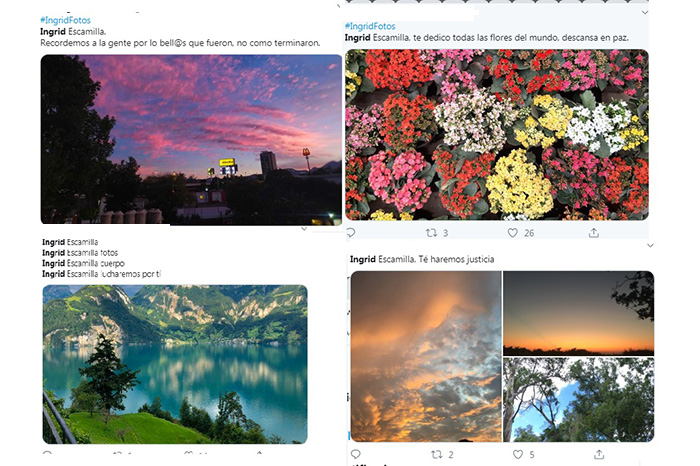Expand the mountain lake tweet options chevron
The width and height of the screenshot is (700, 466).
304,229
